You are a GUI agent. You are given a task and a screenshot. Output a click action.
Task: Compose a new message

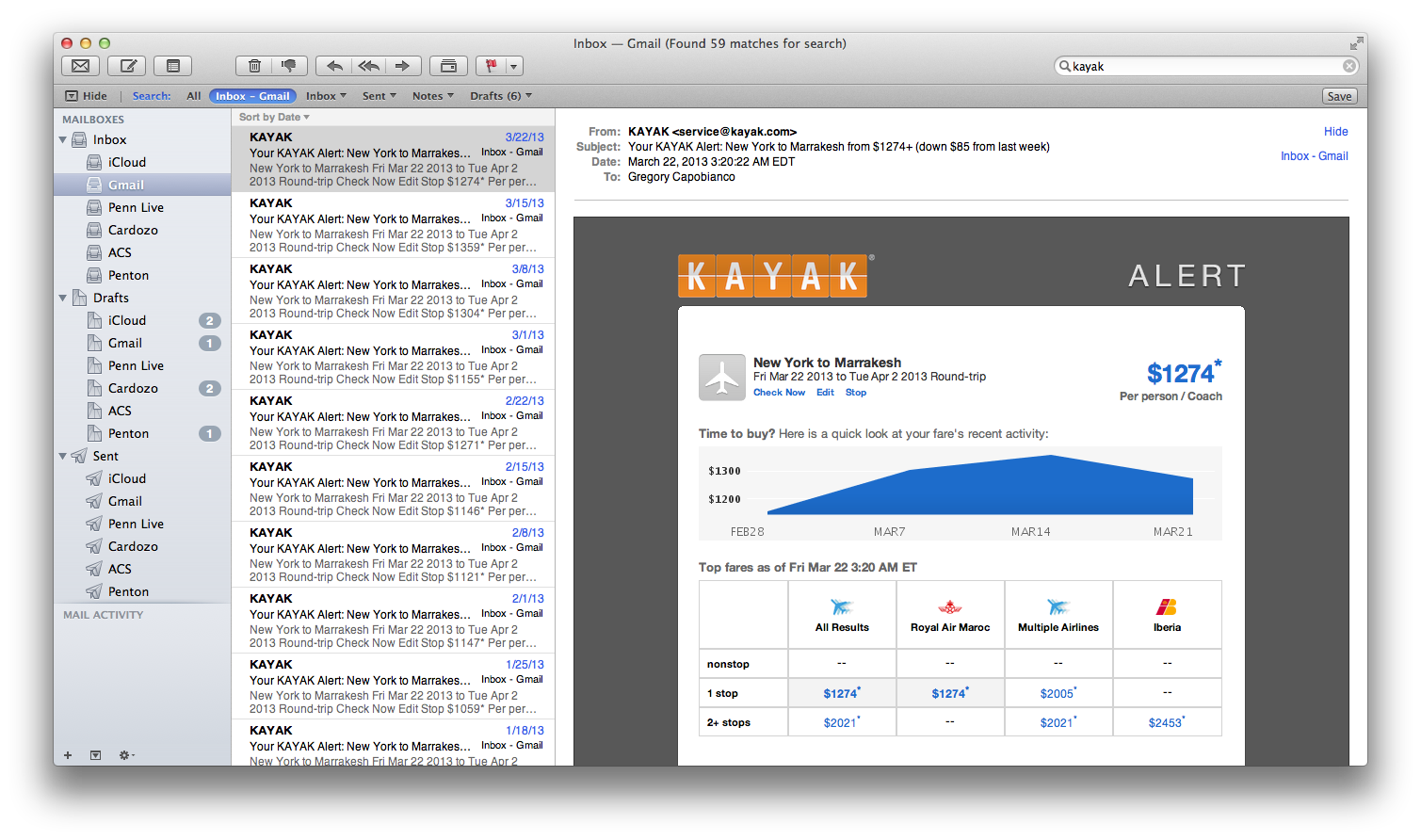point(127,66)
